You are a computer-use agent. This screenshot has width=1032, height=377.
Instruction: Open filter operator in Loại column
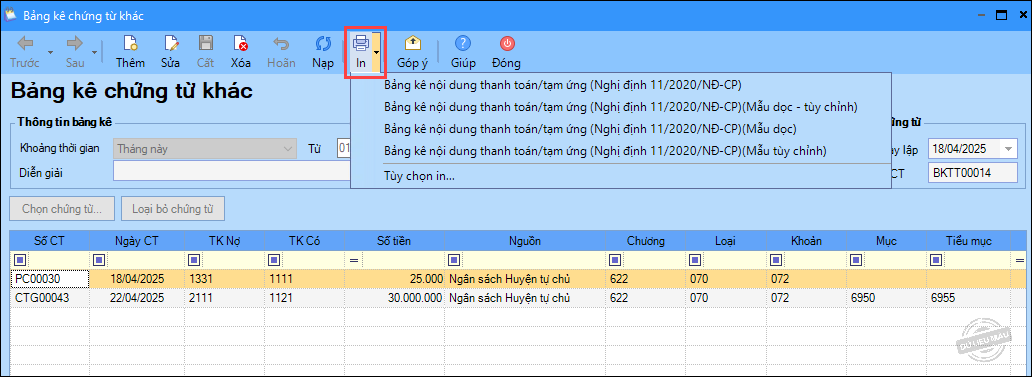(x=695, y=260)
